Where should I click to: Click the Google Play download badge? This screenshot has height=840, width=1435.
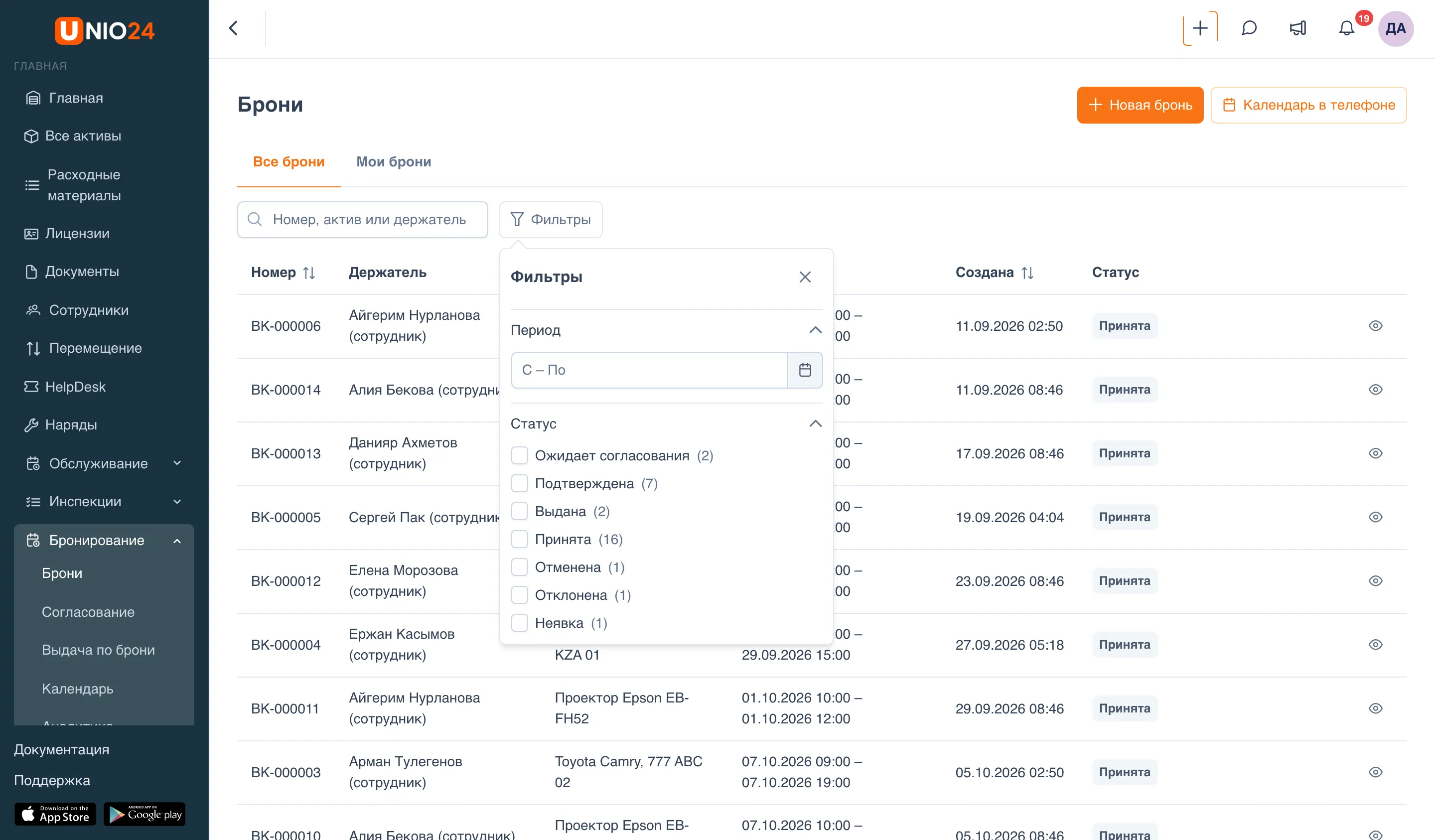[x=144, y=814]
